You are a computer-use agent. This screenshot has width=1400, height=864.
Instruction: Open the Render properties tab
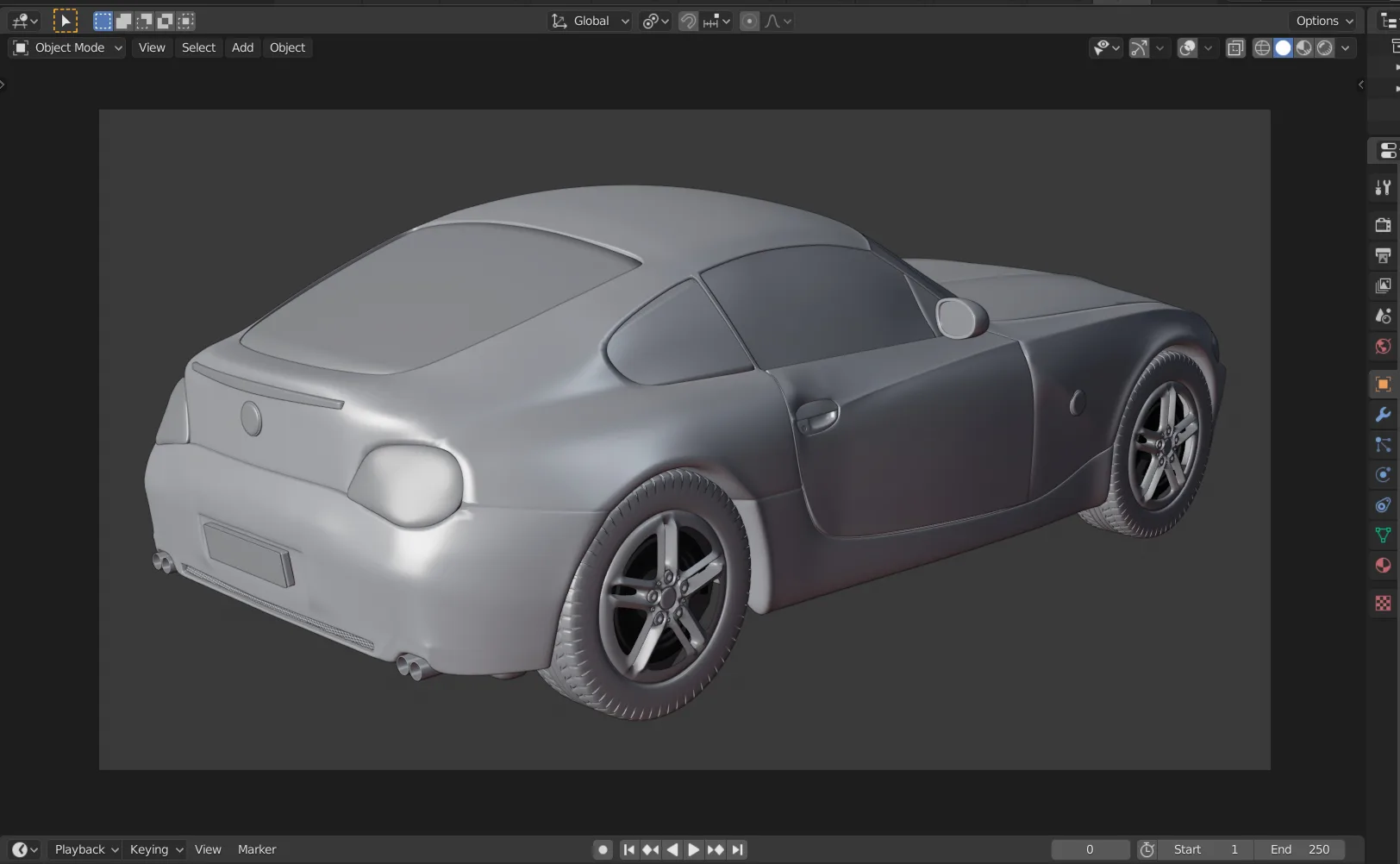click(1383, 225)
